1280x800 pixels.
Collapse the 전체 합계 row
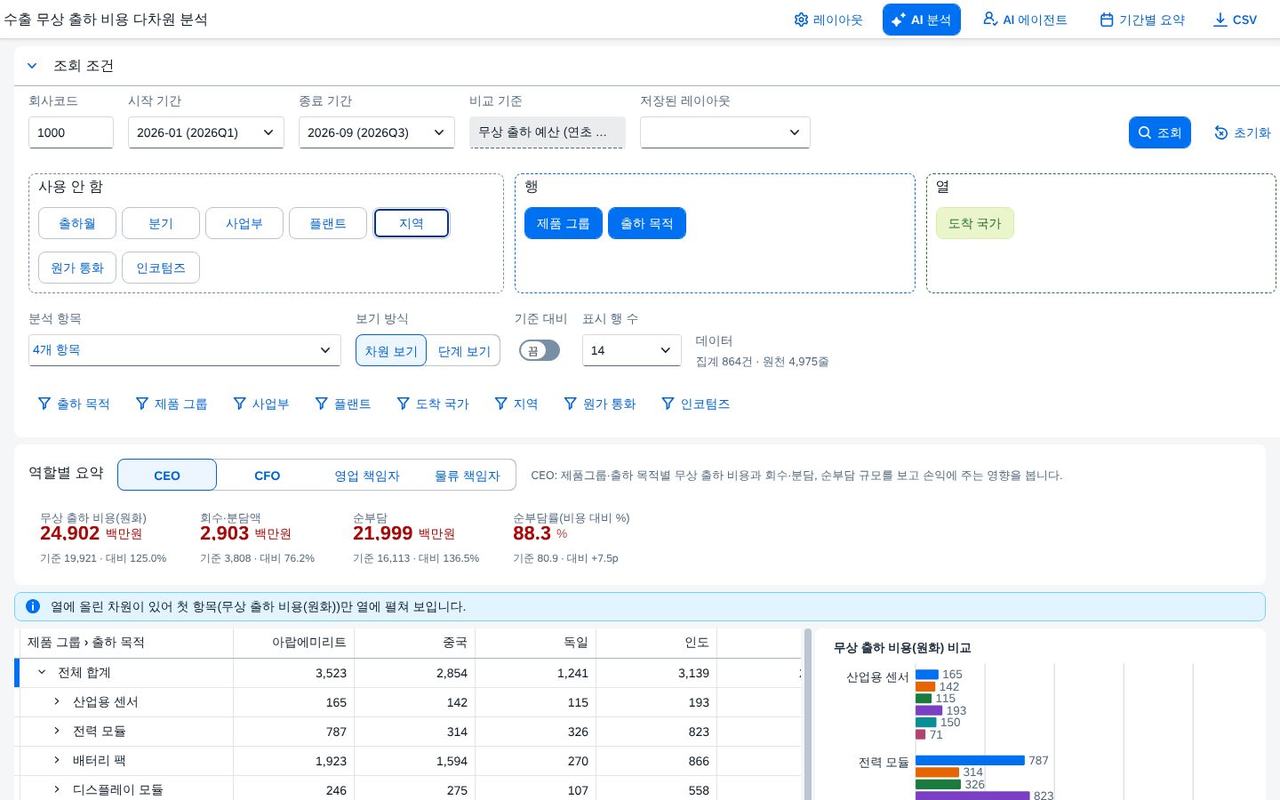(x=42, y=673)
